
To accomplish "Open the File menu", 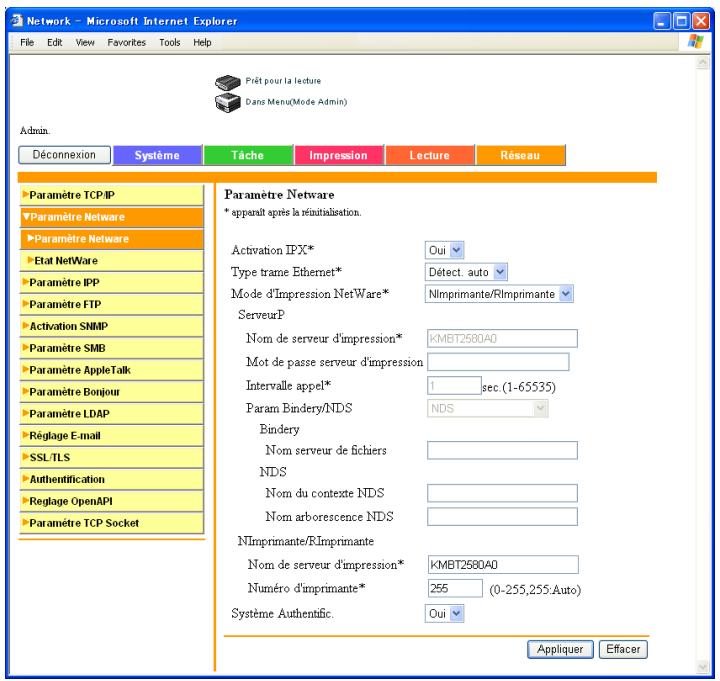I will [27, 42].
